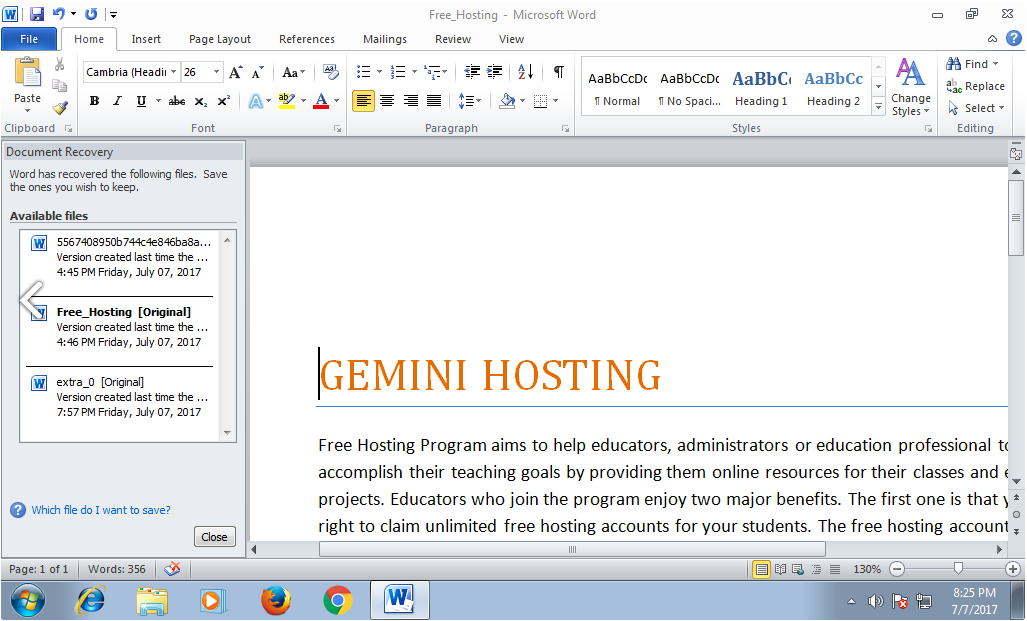Click the Cut scissors icon
Image resolution: width=1027 pixels, height=621 pixels.
pos(60,64)
